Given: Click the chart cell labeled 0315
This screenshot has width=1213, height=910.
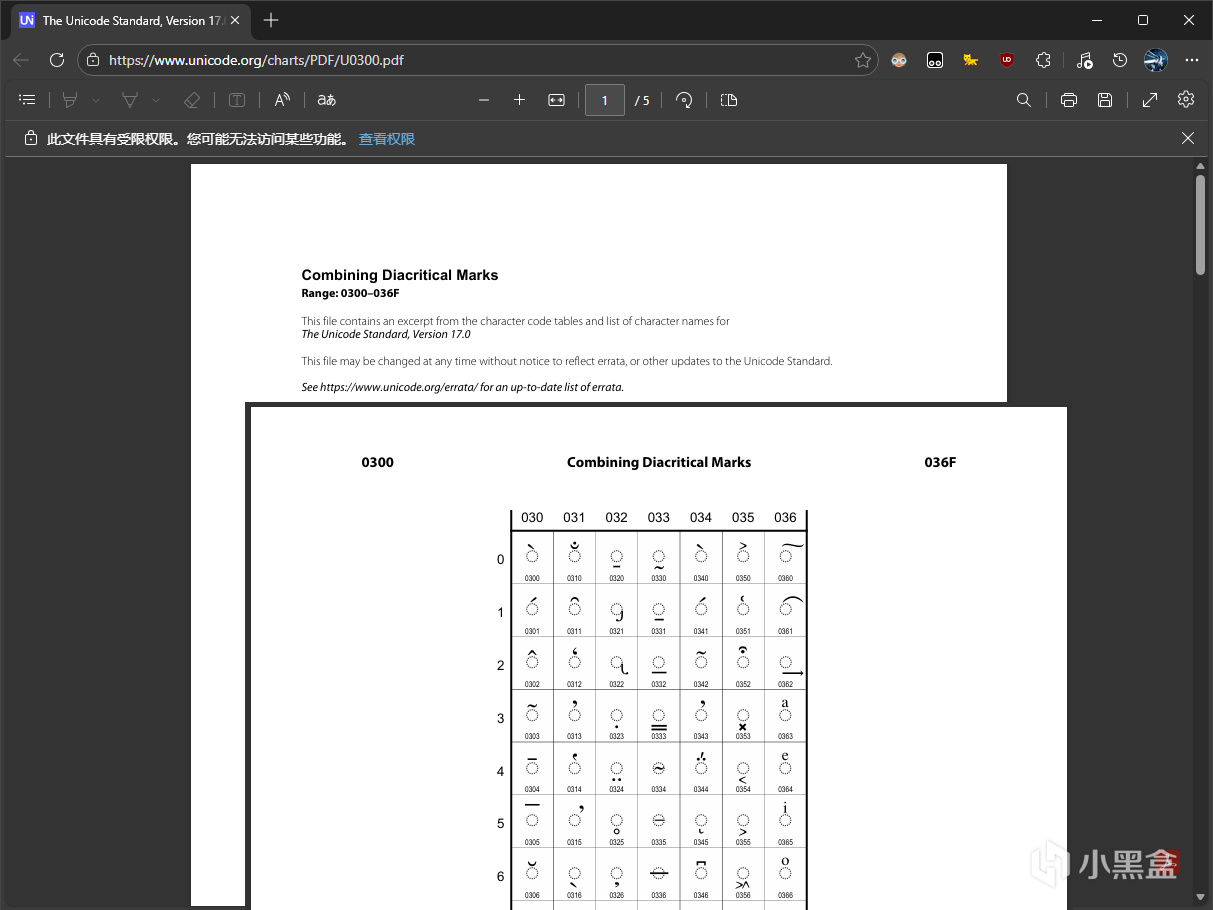Looking at the screenshot, I should 574,822.
